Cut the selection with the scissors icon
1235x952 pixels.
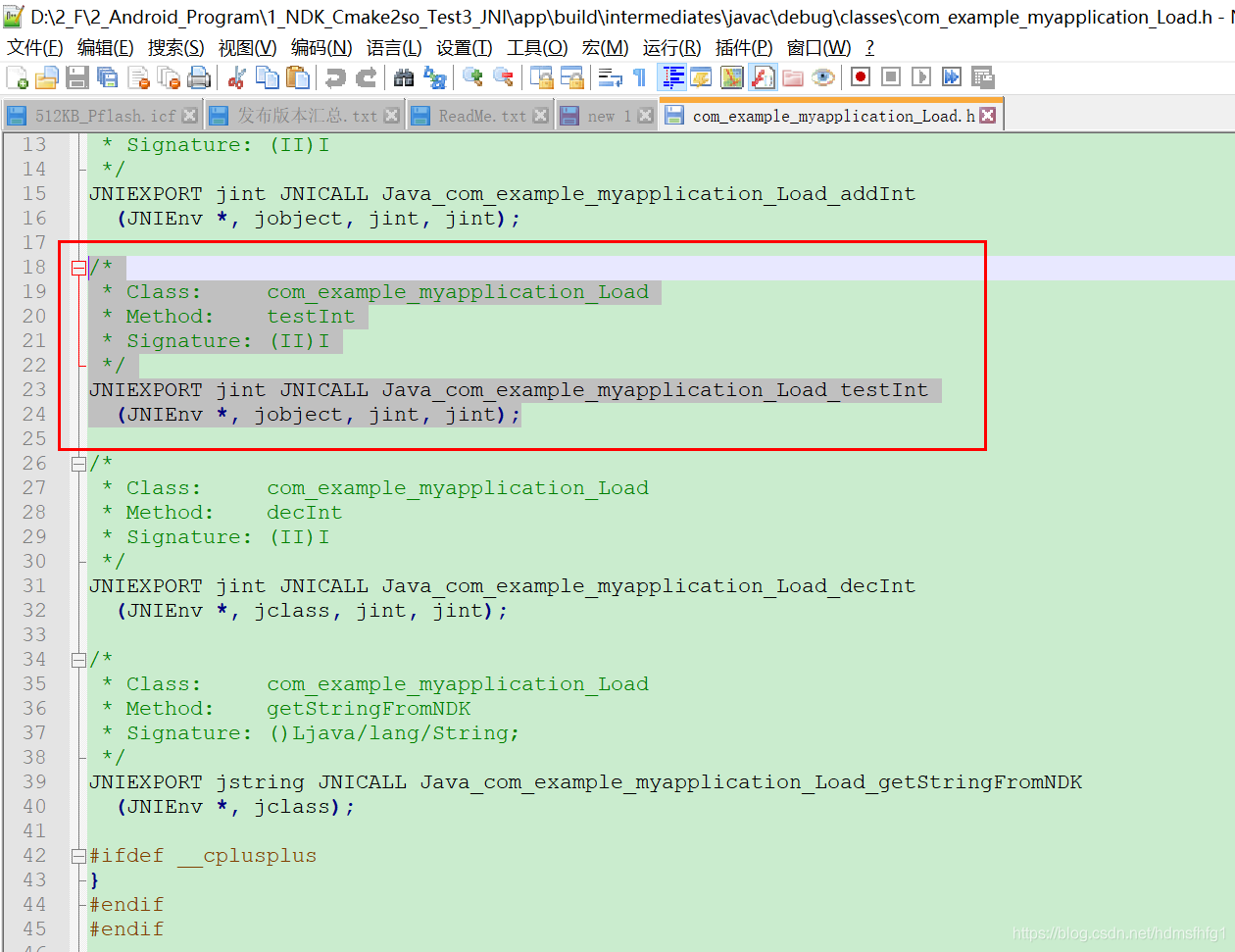(x=236, y=77)
